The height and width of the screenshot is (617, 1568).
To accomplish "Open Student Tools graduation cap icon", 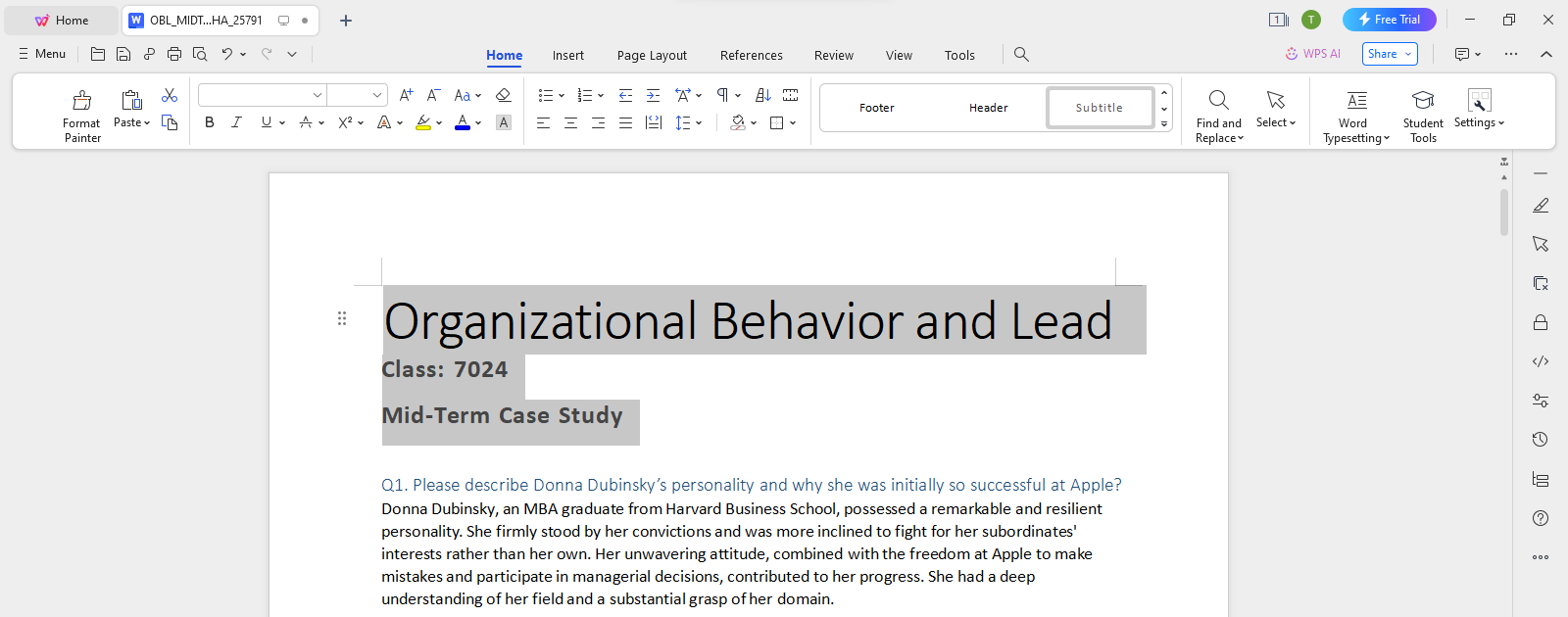I will coord(1423,100).
